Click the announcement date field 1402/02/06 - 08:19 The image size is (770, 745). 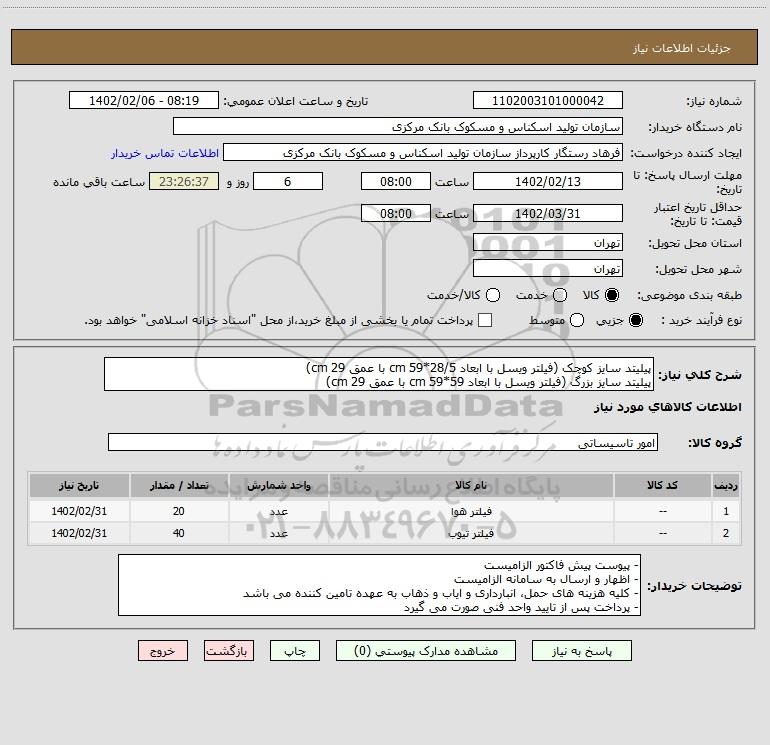click(x=144, y=100)
